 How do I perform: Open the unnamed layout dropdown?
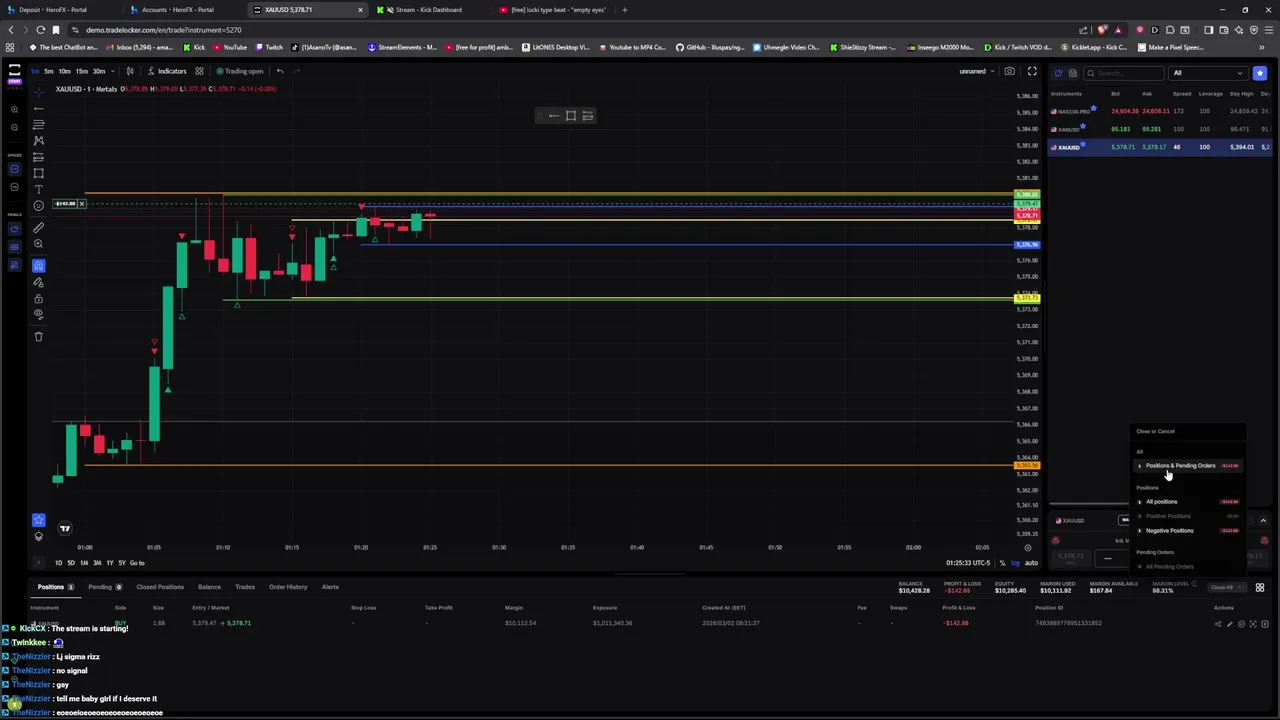coord(976,71)
